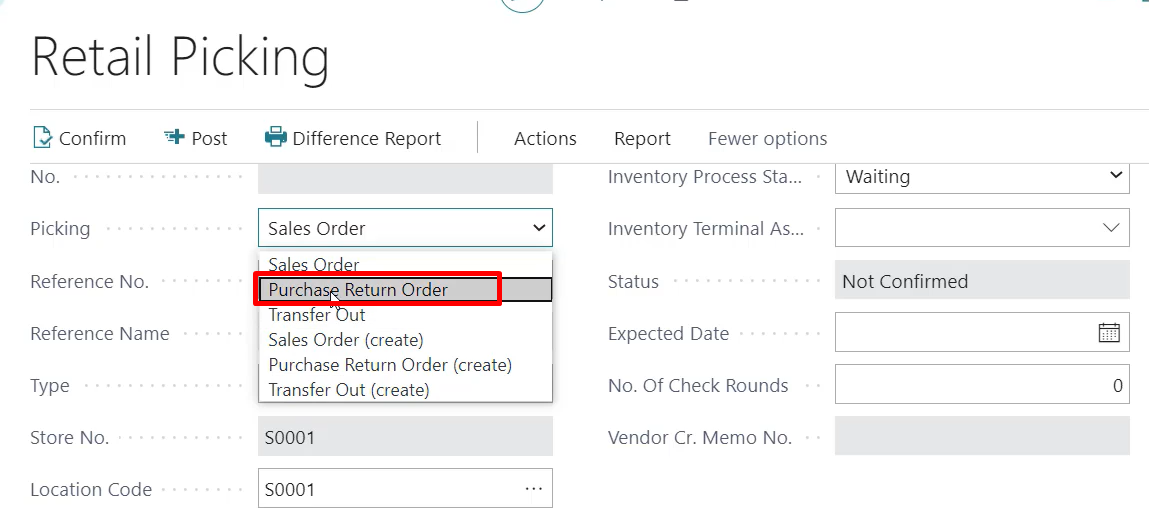Click the Difference Report printer icon

coord(275,138)
